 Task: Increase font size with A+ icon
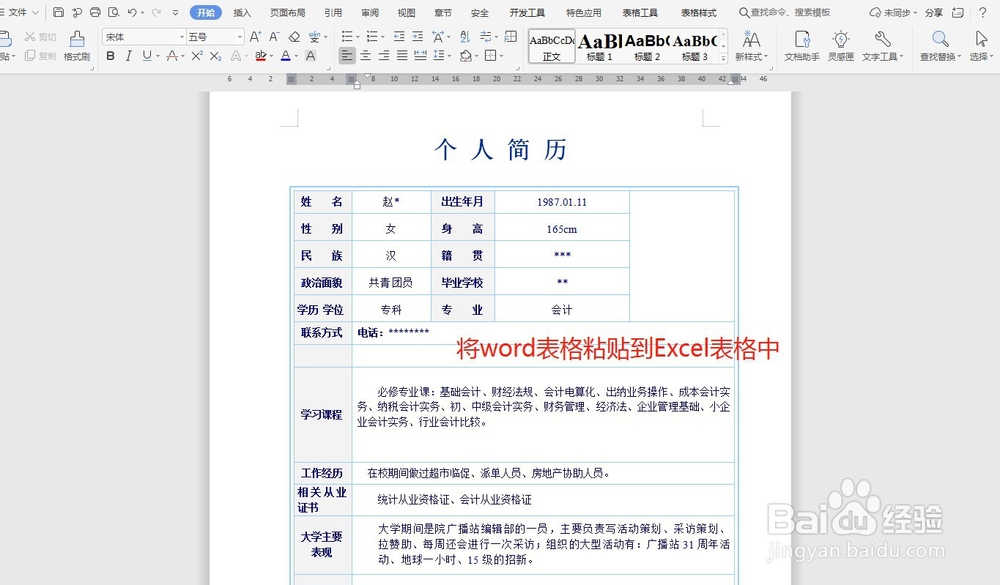[x=255, y=37]
